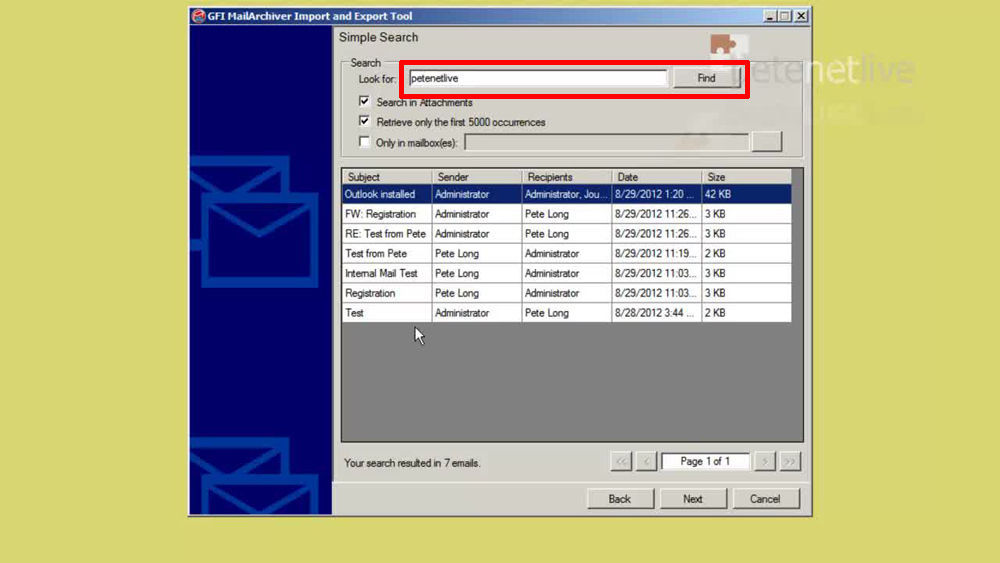The height and width of the screenshot is (563, 1000).
Task: Sort by Date column header
Action: tap(656, 177)
